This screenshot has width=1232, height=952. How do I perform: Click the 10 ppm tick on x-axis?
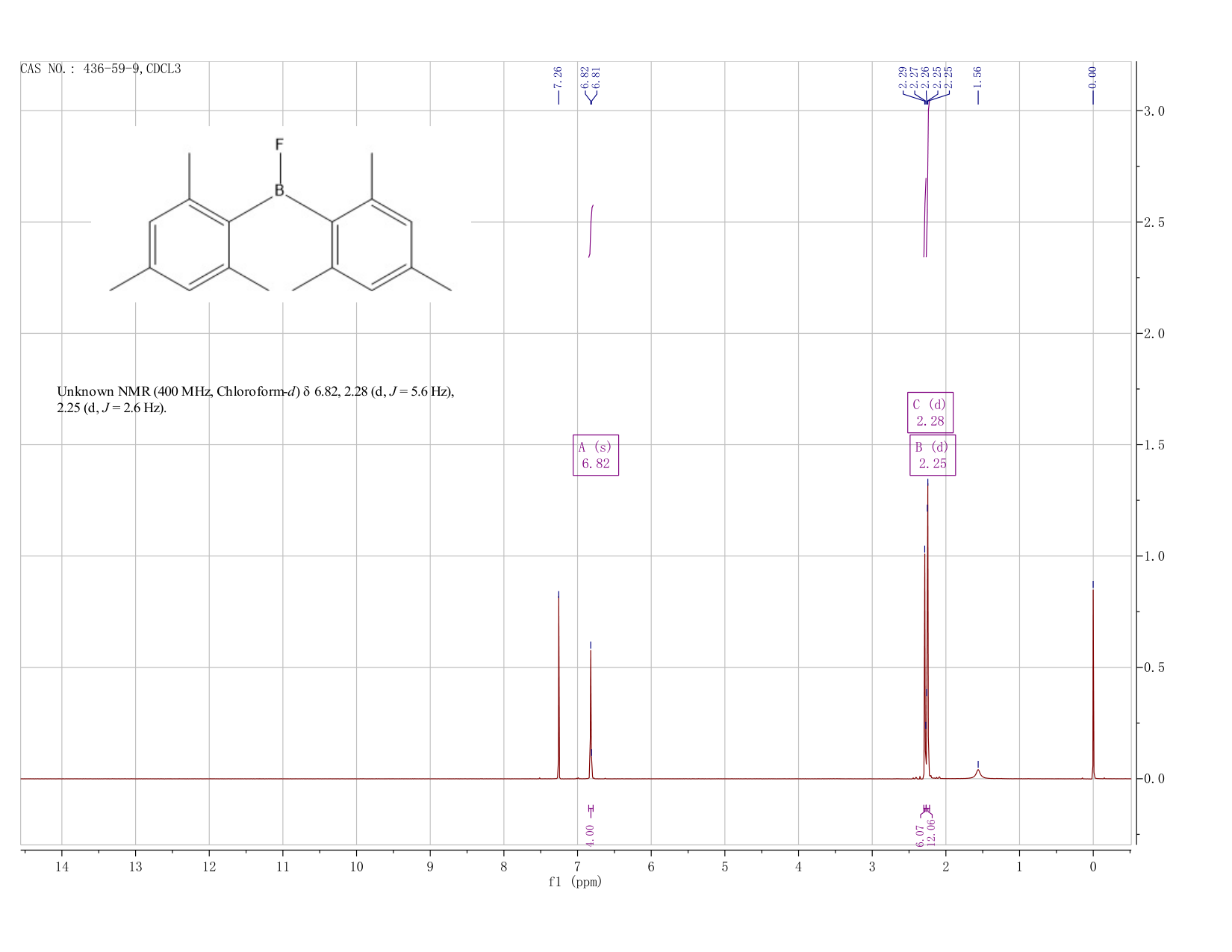coord(356,867)
